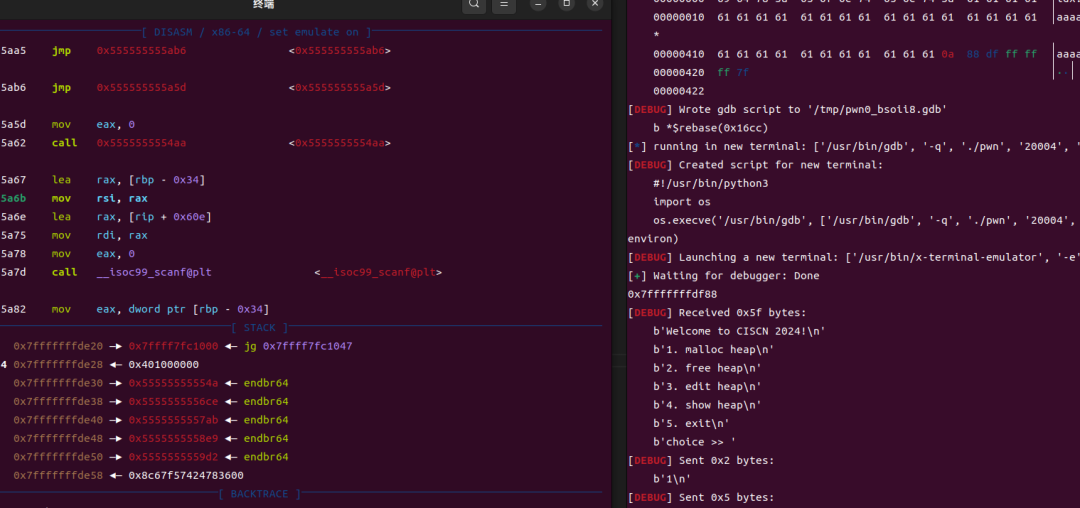Click '5. exit' menu output line
Viewport: 1080px width, 508px height.
point(692,424)
